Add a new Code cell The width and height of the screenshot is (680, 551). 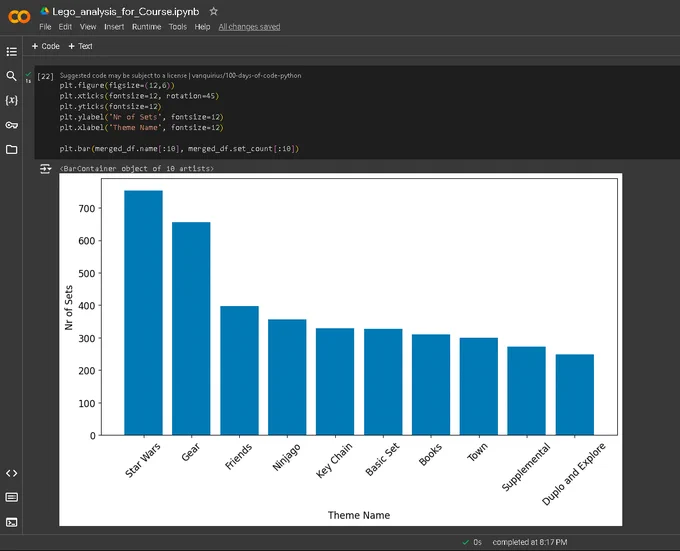click(x=46, y=46)
